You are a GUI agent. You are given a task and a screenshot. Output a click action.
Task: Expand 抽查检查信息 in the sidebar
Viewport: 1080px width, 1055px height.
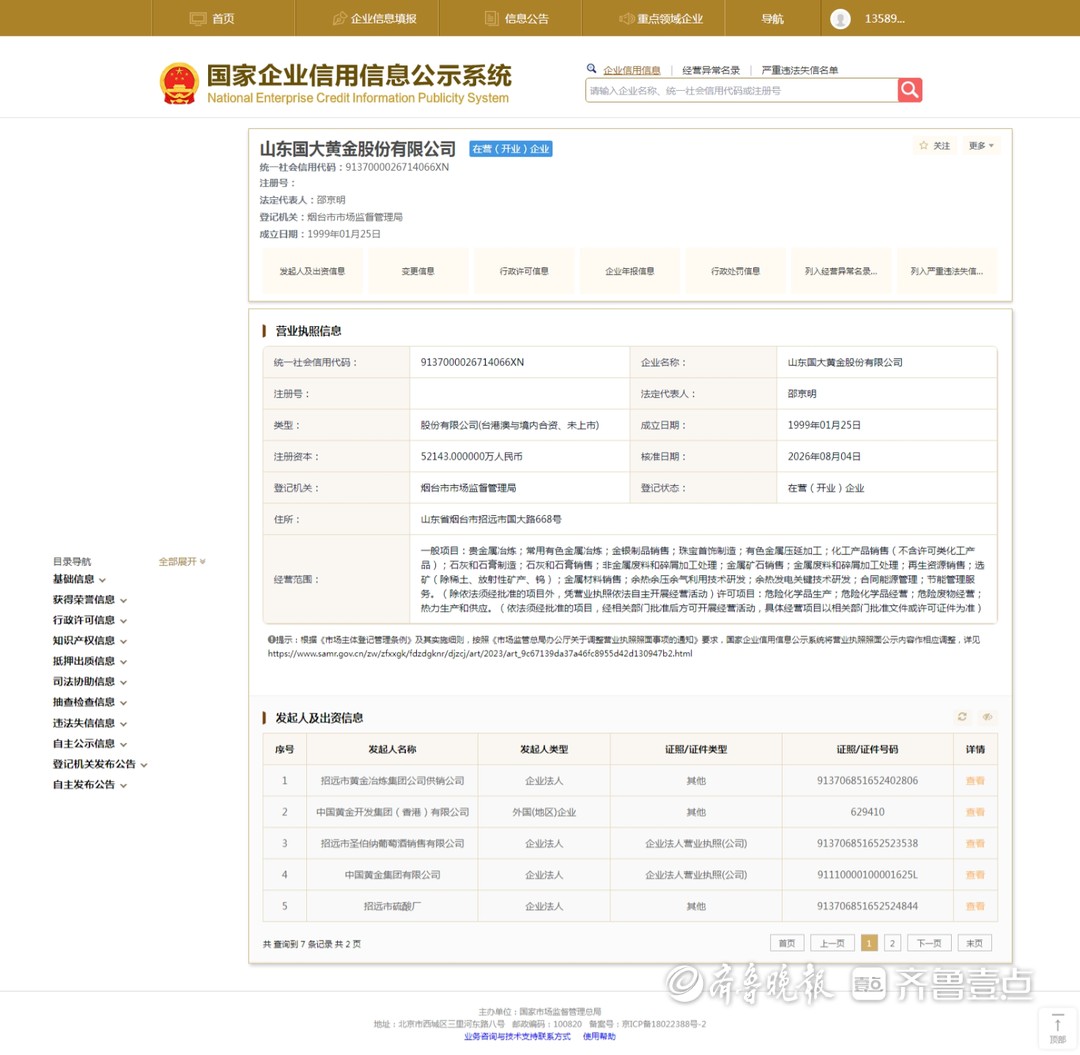90,702
